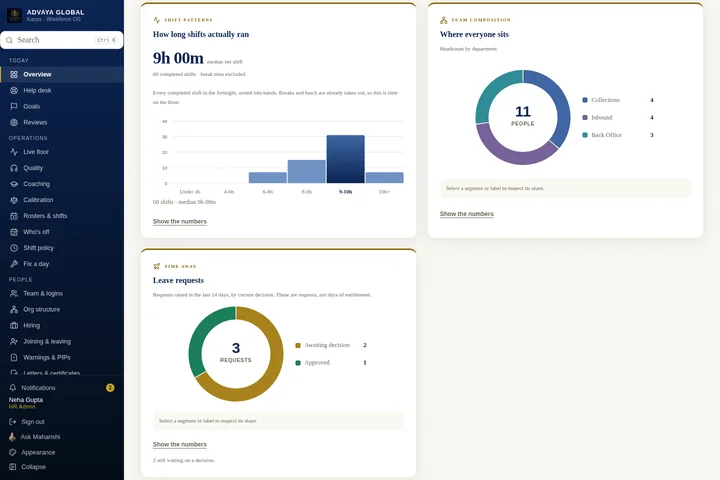Expand Show the numbers under team donut
The height and width of the screenshot is (480, 720).
(x=467, y=214)
